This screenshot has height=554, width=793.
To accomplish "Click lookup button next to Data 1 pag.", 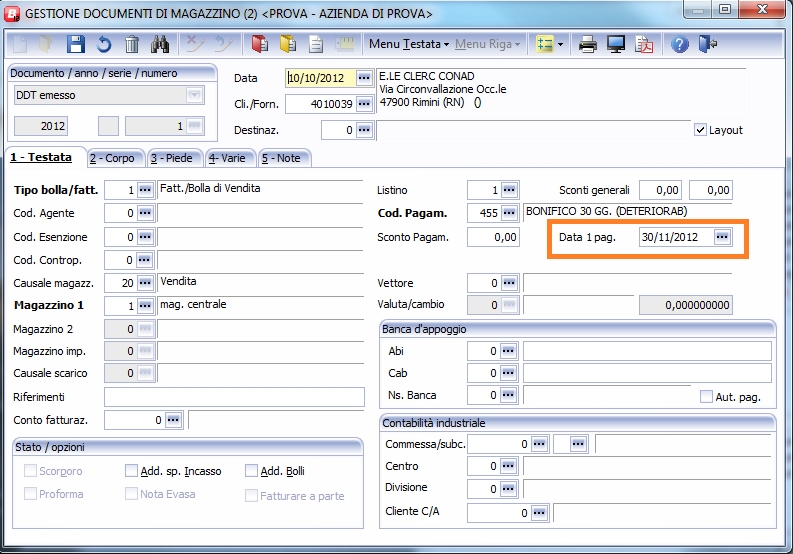I will click(722, 237).
